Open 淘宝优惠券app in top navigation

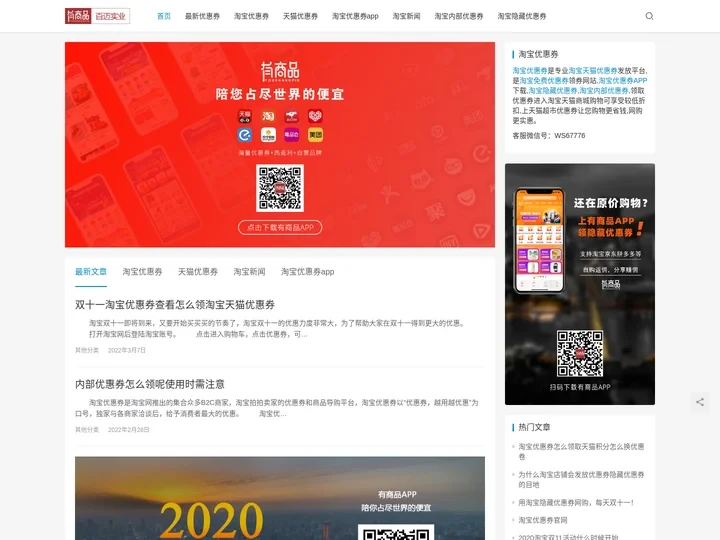click(355, 16)
